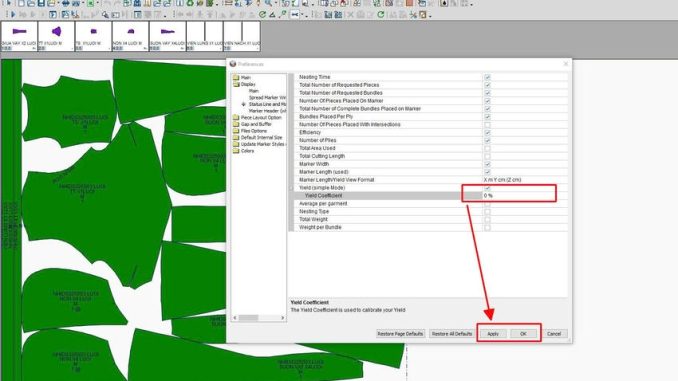This screenshot has width=678, height=381.
Task: Click the scissors cut icon
Action: (x=413, y=15)
